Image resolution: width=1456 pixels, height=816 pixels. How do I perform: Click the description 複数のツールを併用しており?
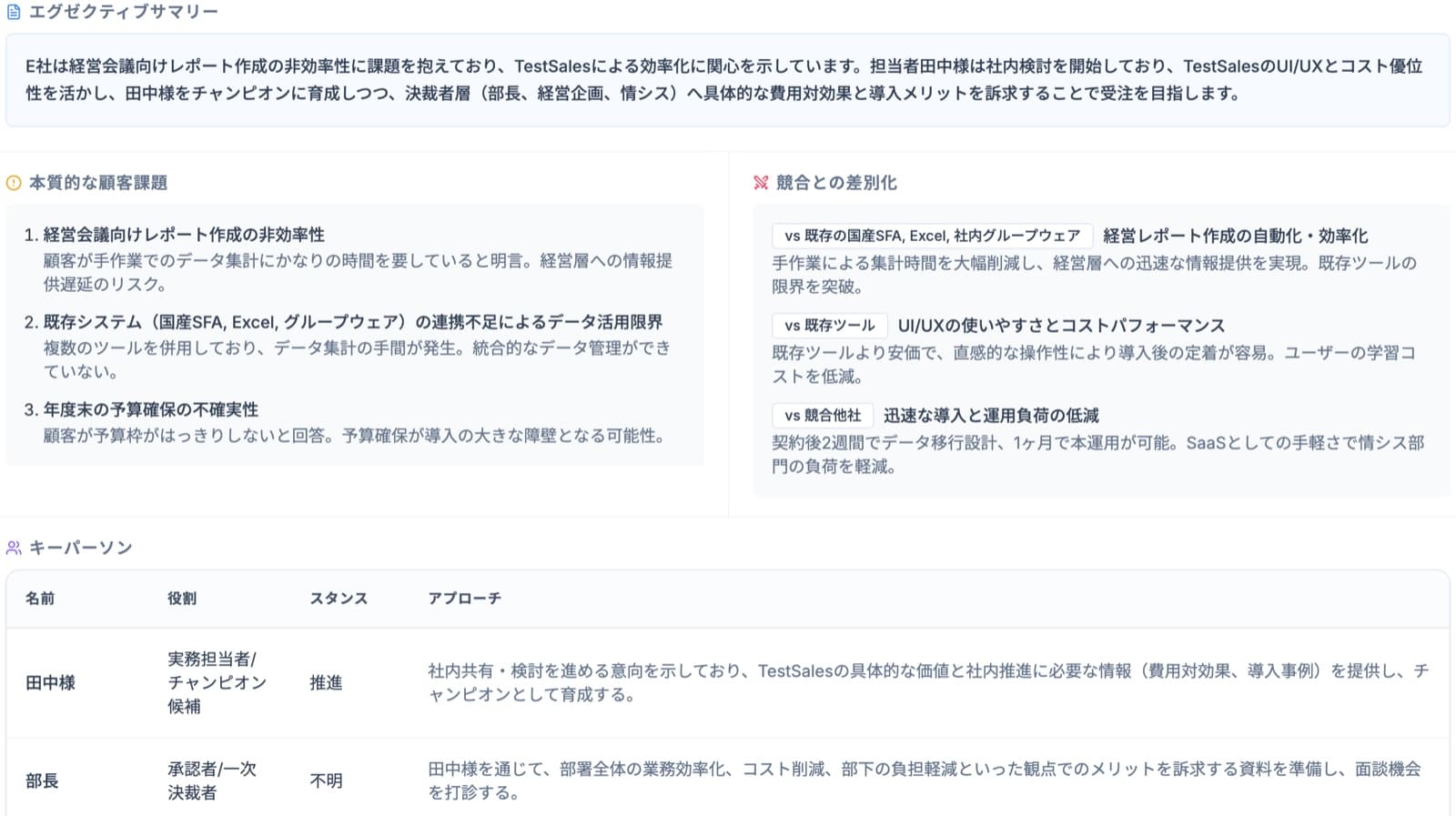(x=358, y=360)
